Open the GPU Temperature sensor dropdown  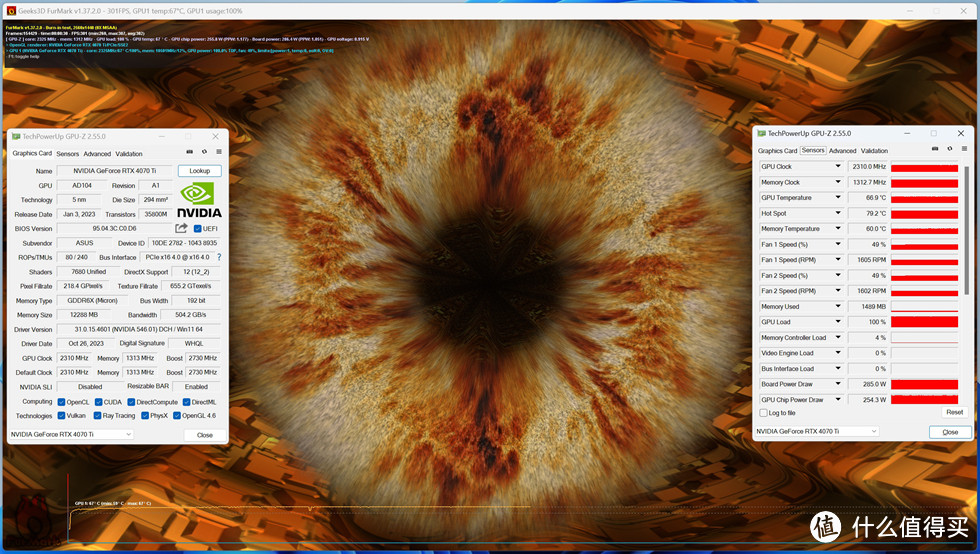838,198
